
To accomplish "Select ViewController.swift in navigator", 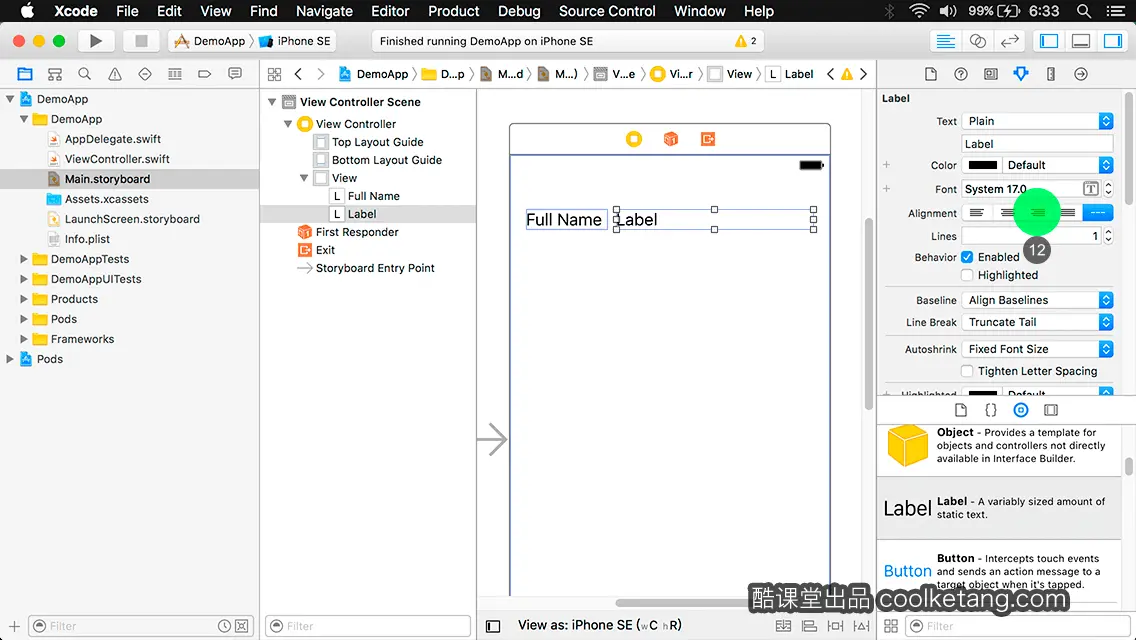I will [x=117, y=159].
